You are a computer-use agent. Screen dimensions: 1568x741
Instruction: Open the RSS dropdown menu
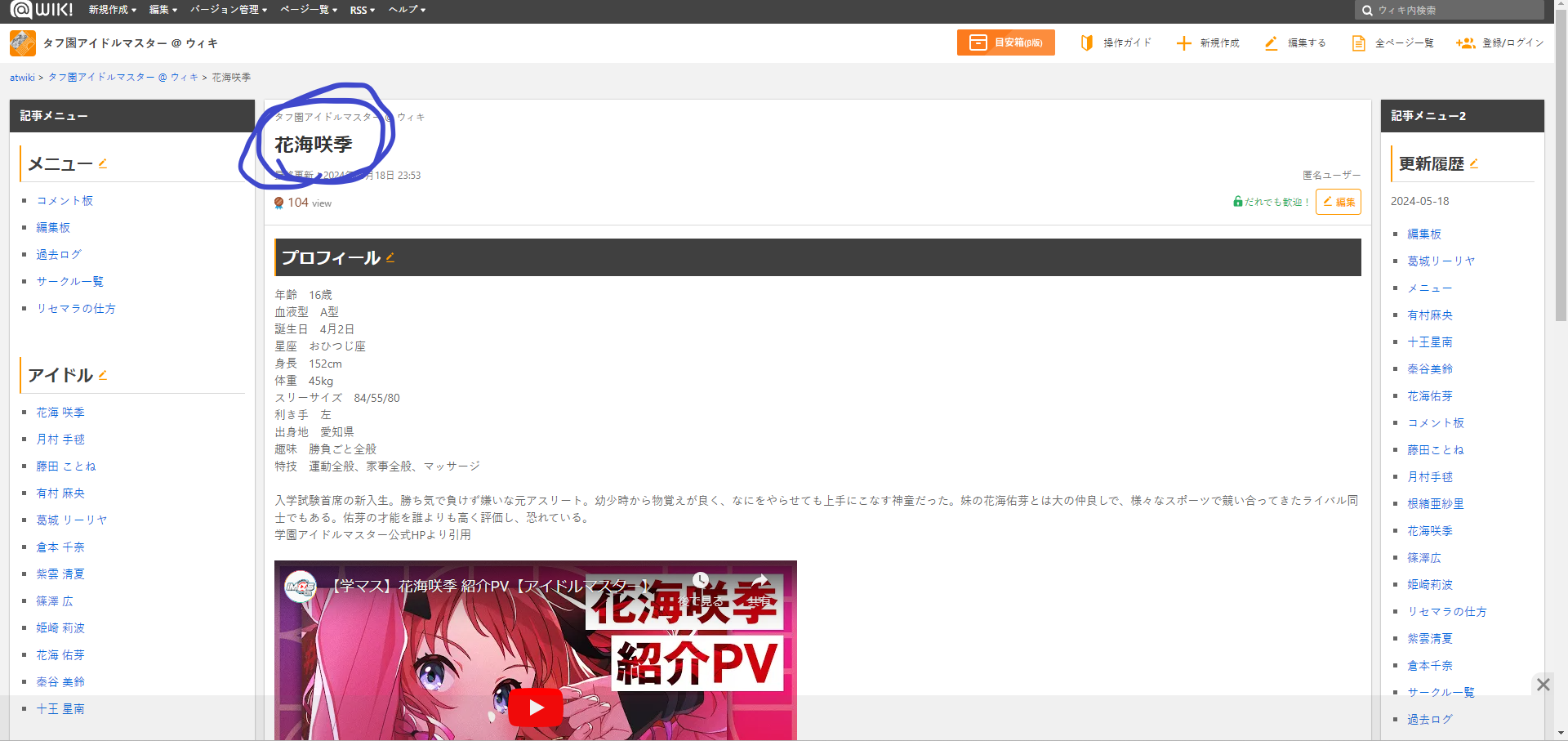click(x=363, y=10)
